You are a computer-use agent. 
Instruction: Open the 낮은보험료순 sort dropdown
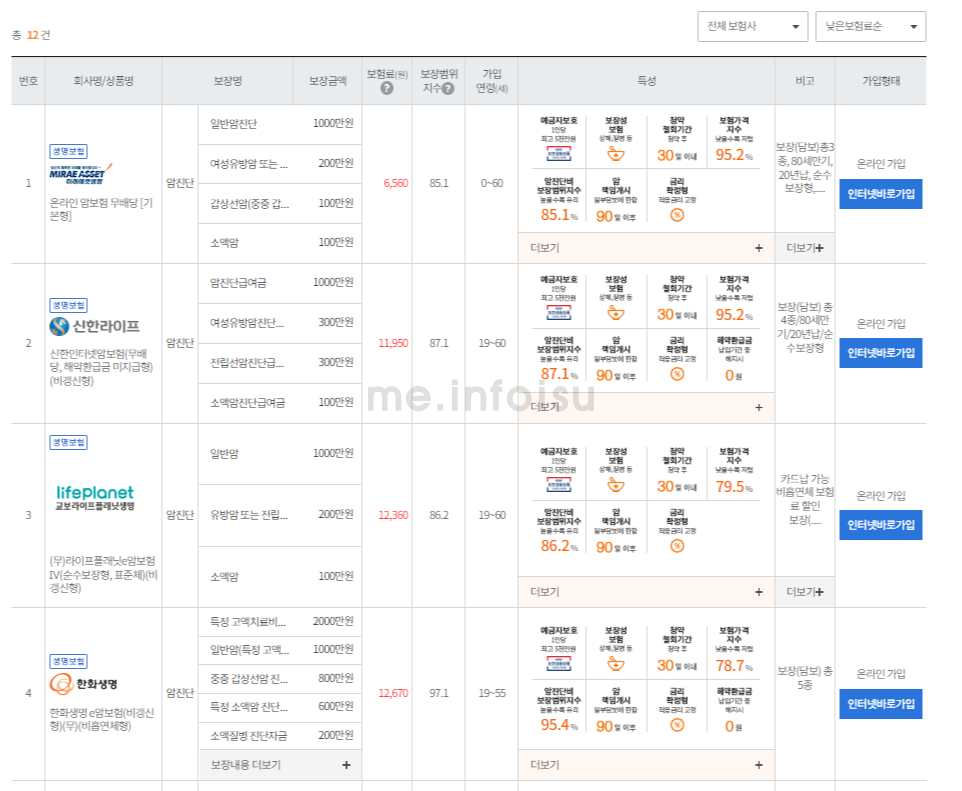[870, 26]
